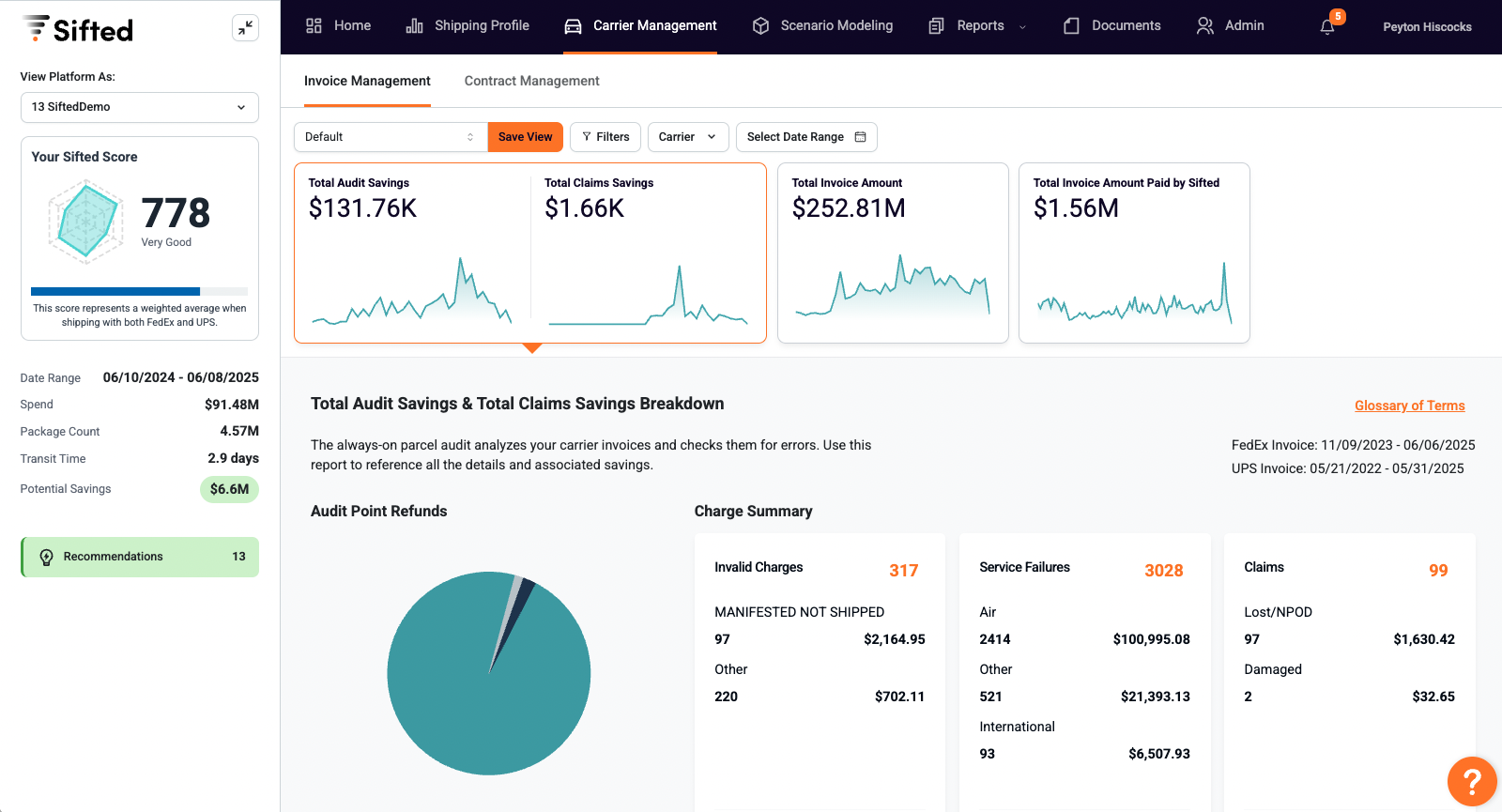
Task: Click the Sifted Score progress bar
Action: [139, 291]
